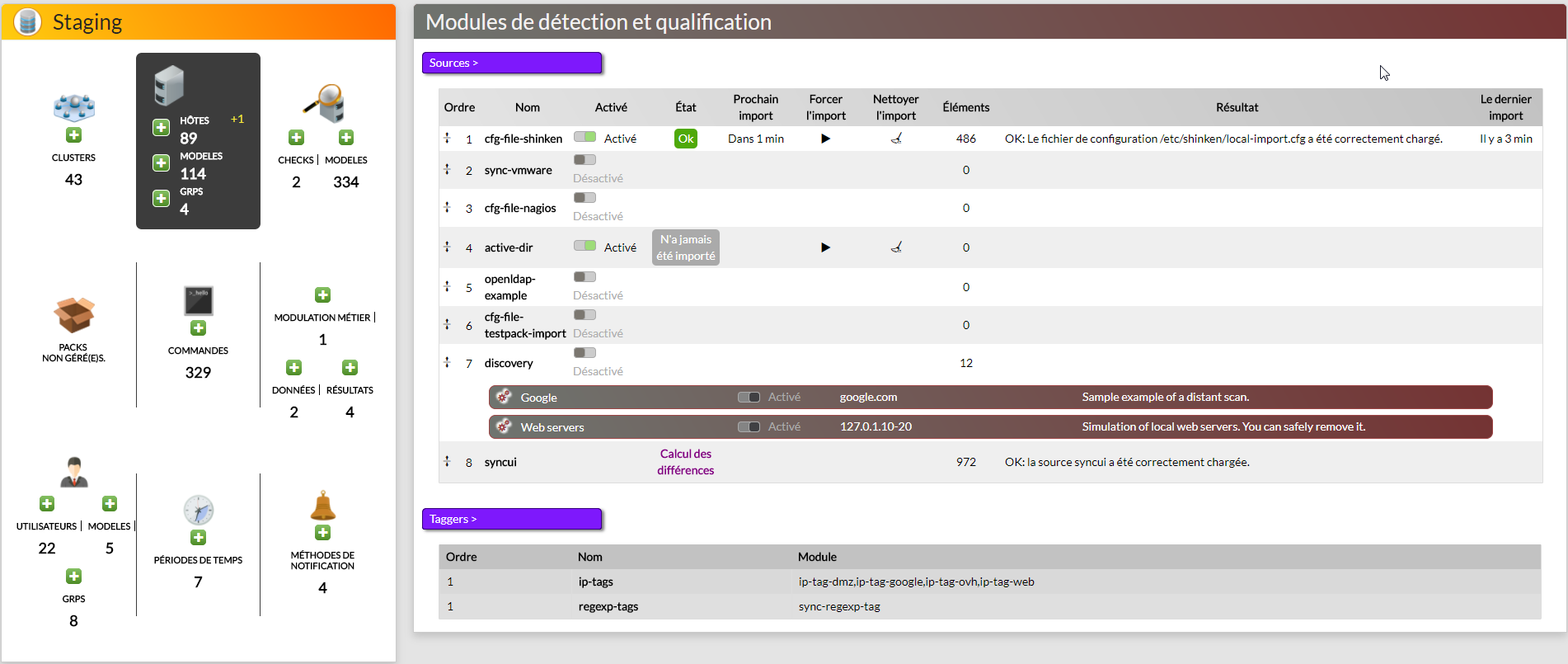Toggle the Google discovery scan switch
The image size is (1568, 664).
pyautogui.click(x=749, y=398)
